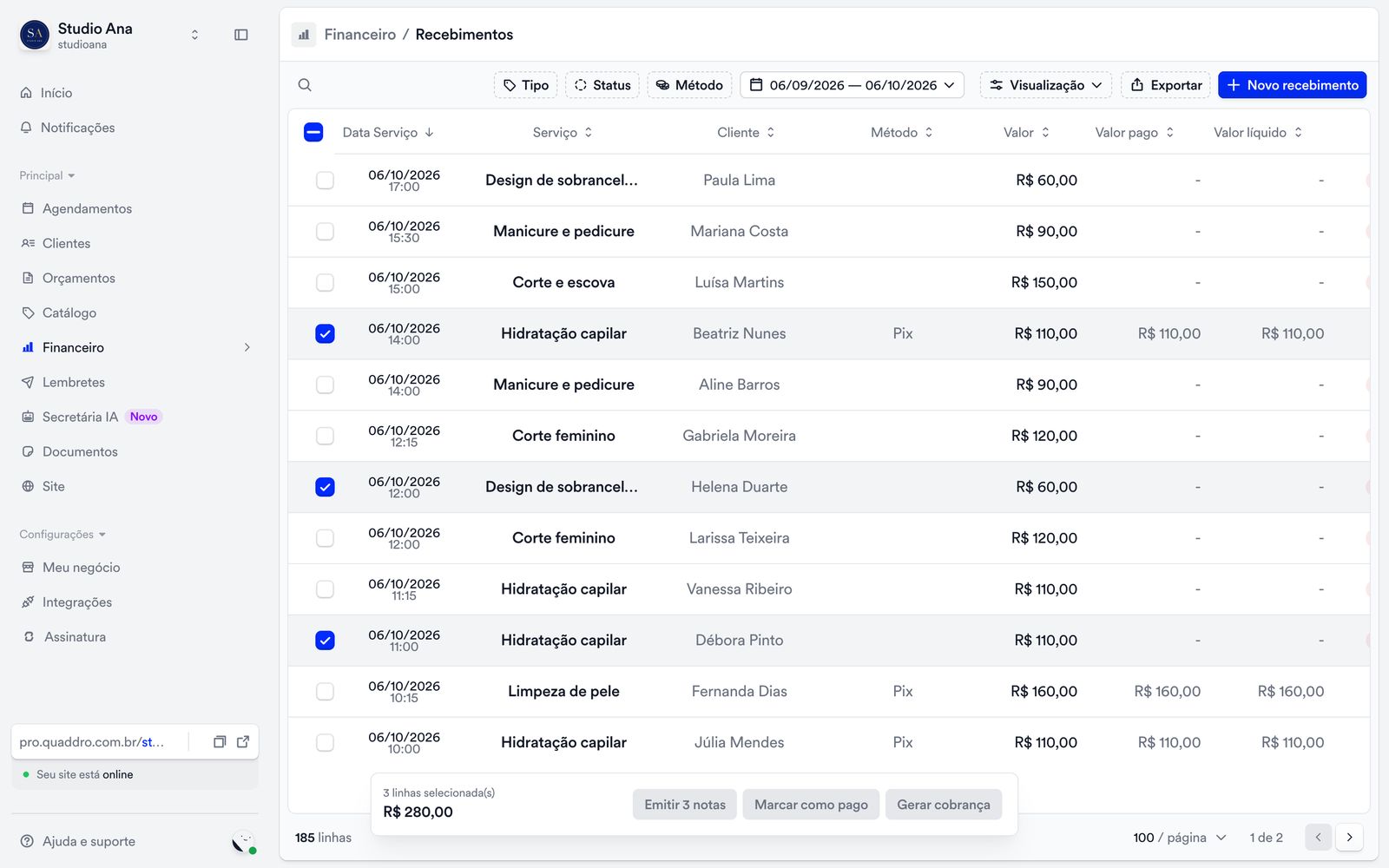Expand the Studio Ana workspace switcher
The width and height of the screenshot is (1389, 868).
(194, 35)
